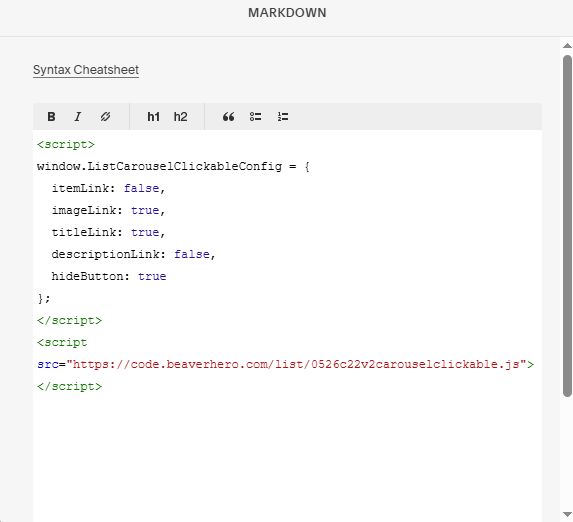Image resolution: width=573 pixels, height=522 pixels.
Task: Click the window.ListCarouselClickableConfig line
Action: [173, 166]
